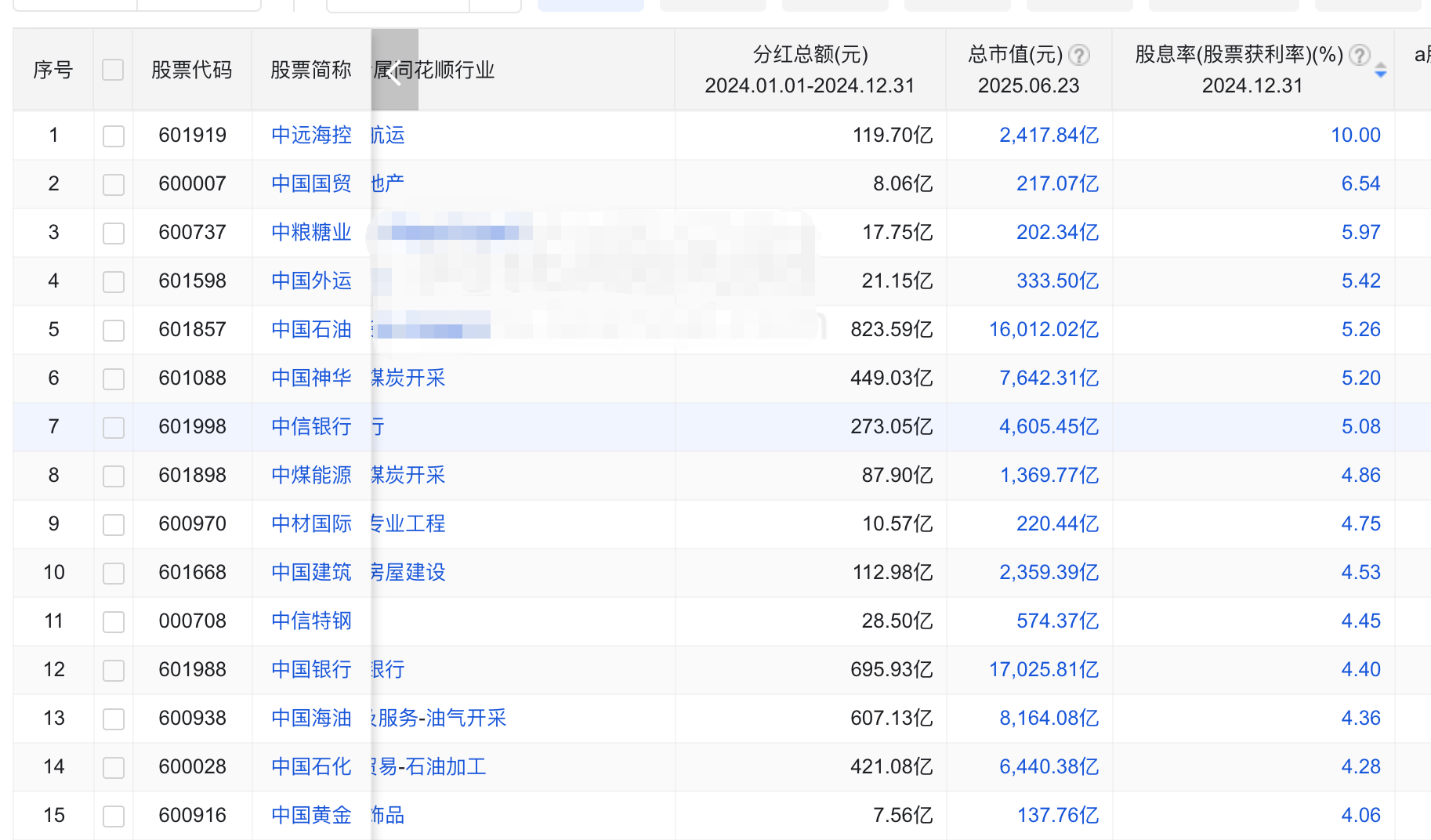
Task: Click dividend total 695.93亿
Action: point(892,669)
